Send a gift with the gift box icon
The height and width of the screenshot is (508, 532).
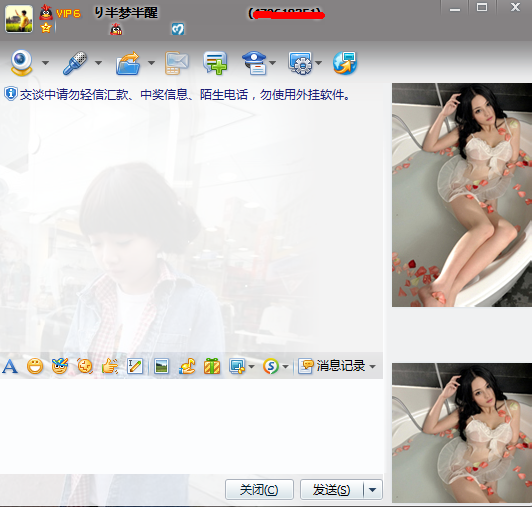click(212, 366)
